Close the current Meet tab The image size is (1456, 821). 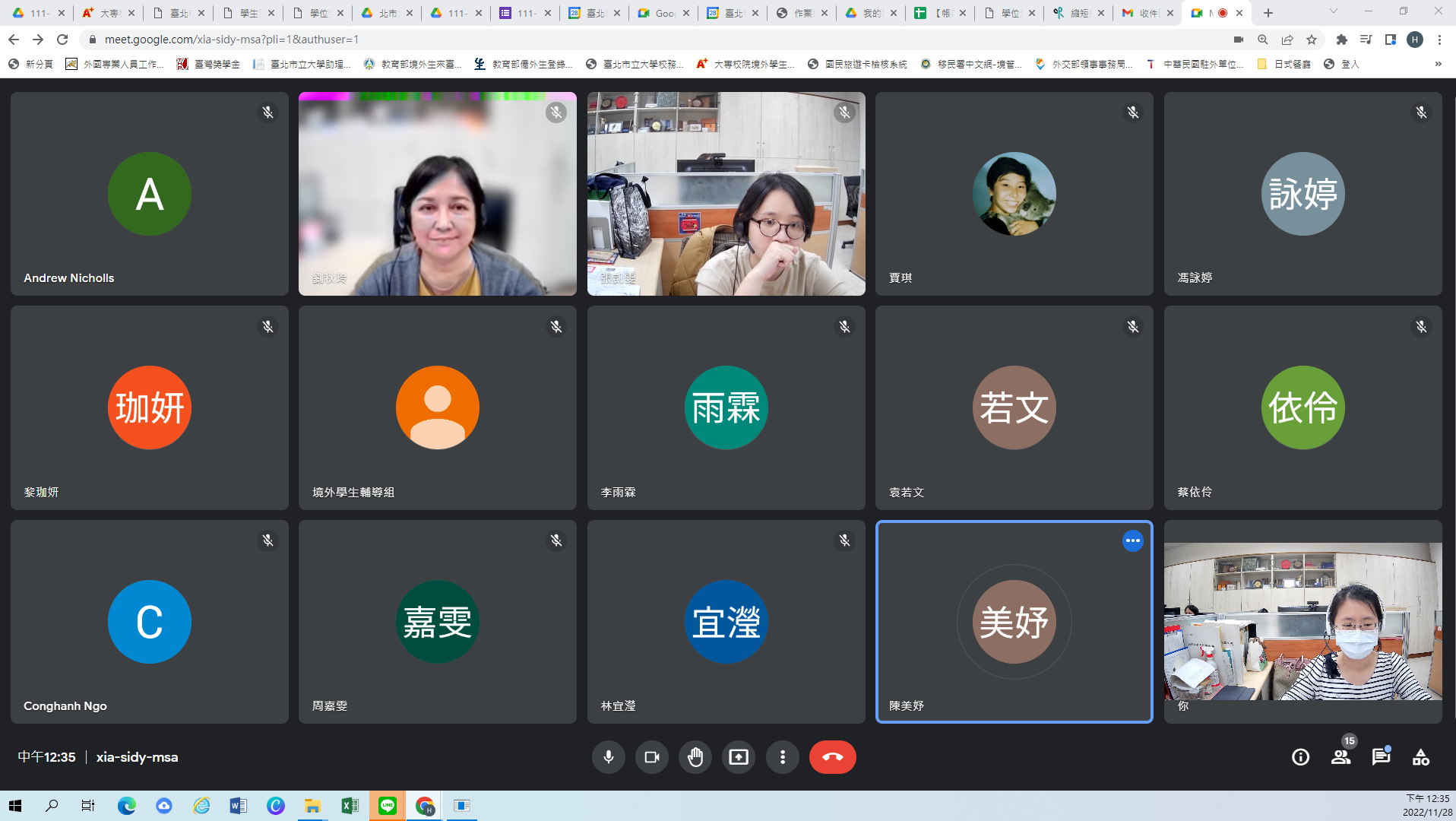click(1239, 13)
